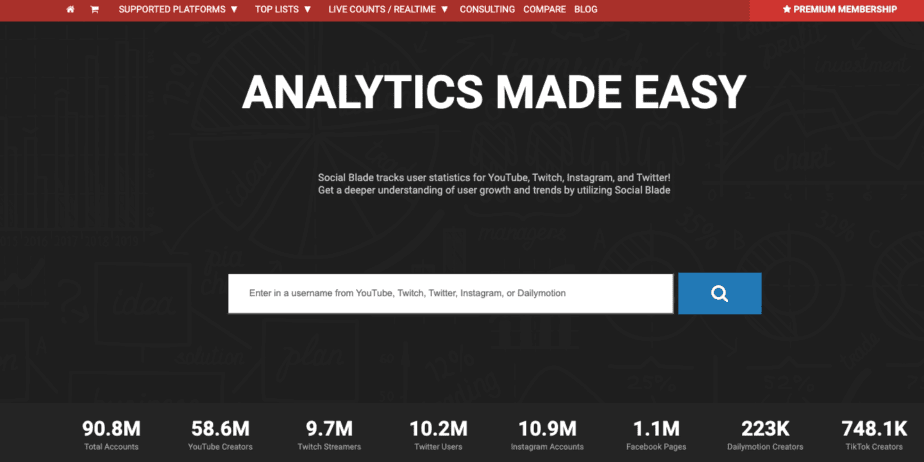Click the home icon in the navbar
The width and height of the screenshot is (924, 462).
[x=71, y=9]
